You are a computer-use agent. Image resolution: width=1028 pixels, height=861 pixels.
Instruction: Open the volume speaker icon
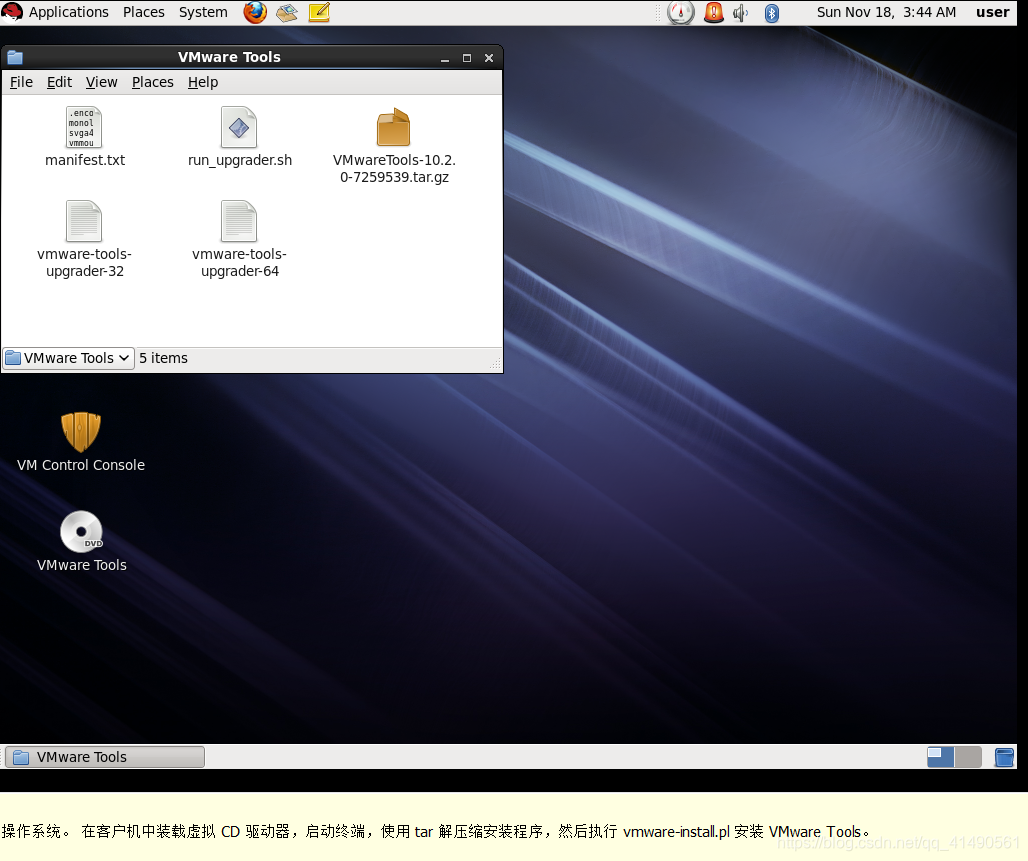(741, 12)
